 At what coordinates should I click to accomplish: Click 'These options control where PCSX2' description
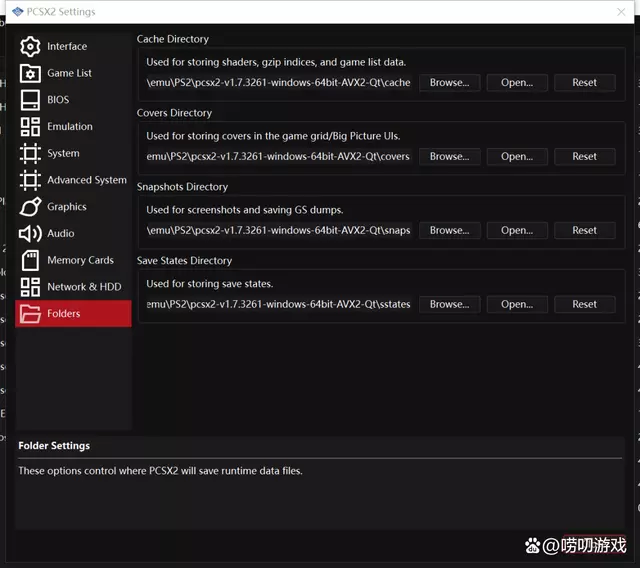[x=160, y=471]
